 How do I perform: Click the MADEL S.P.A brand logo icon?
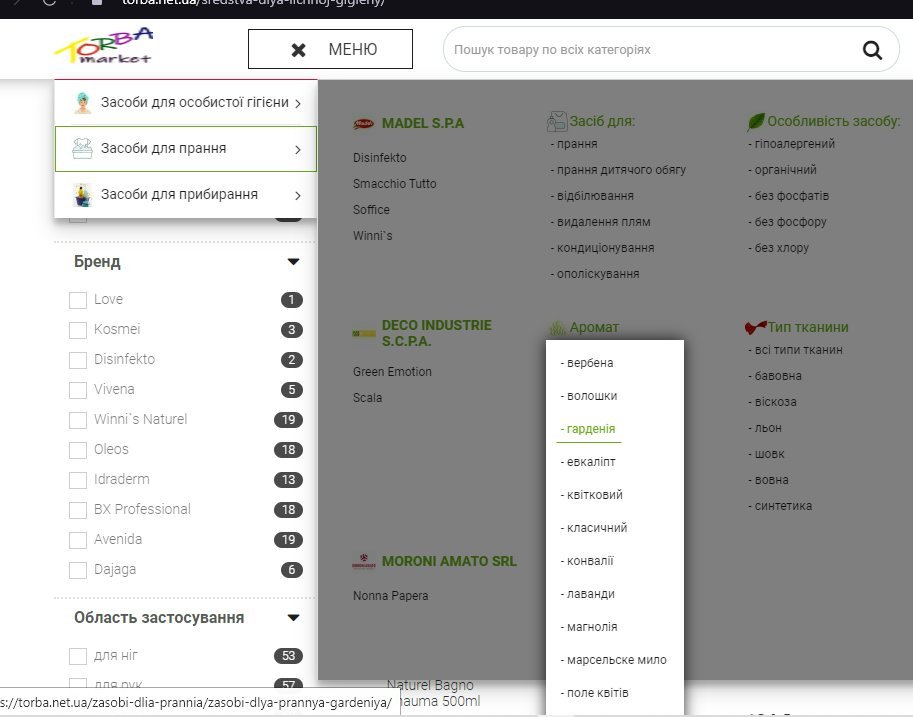tap(364, 123)
